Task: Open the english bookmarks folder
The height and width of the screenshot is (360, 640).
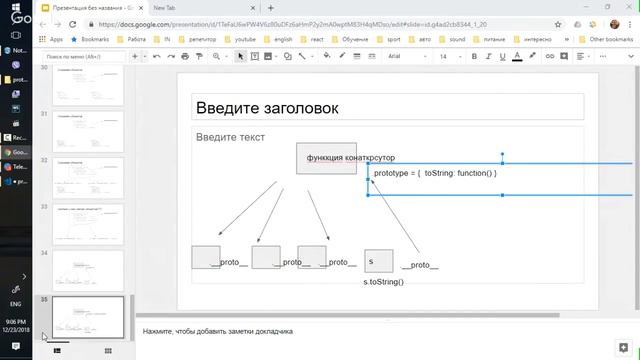Action: 278,39
